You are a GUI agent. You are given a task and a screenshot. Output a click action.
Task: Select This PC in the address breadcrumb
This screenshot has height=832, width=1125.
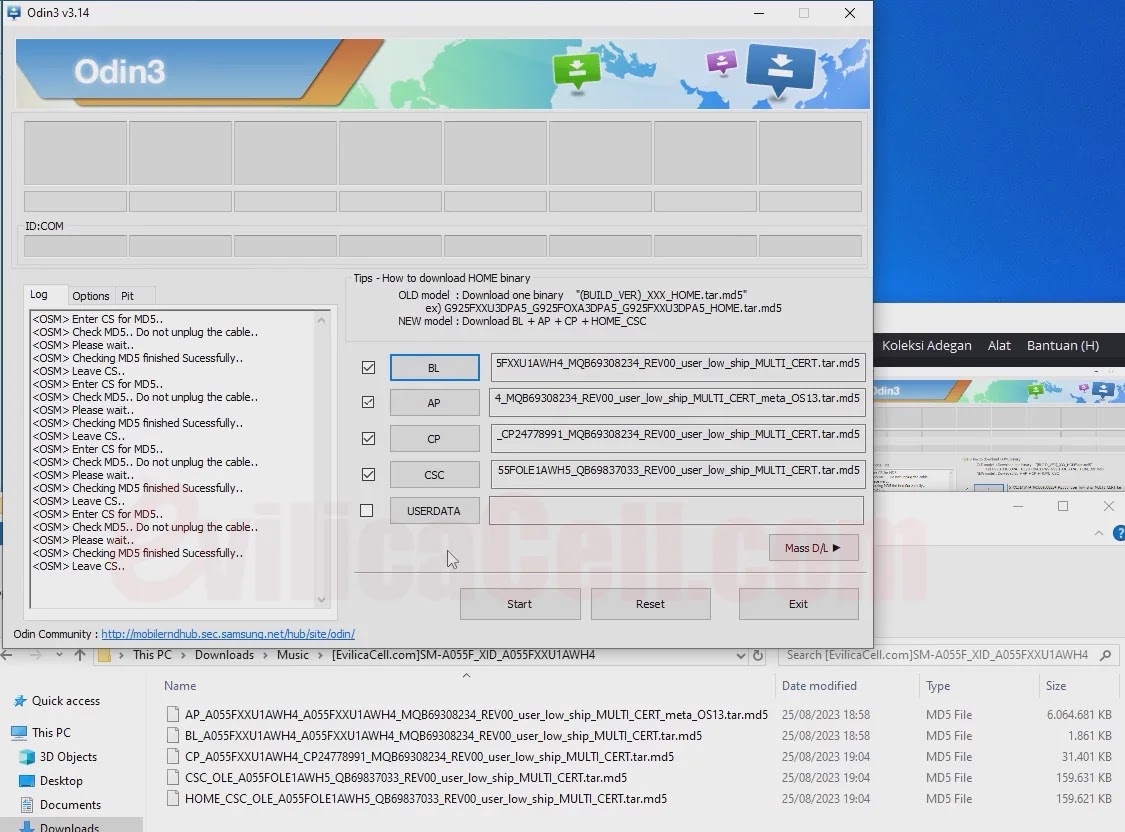point(152,655)
